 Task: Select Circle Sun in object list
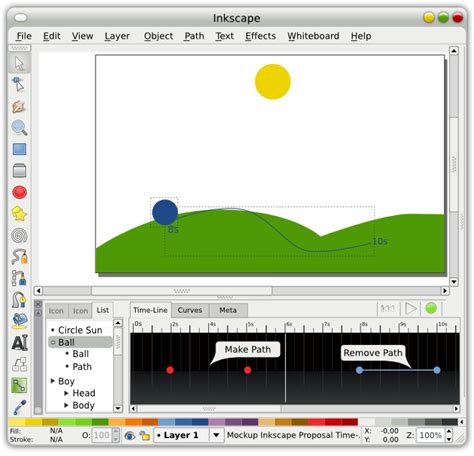80,330
